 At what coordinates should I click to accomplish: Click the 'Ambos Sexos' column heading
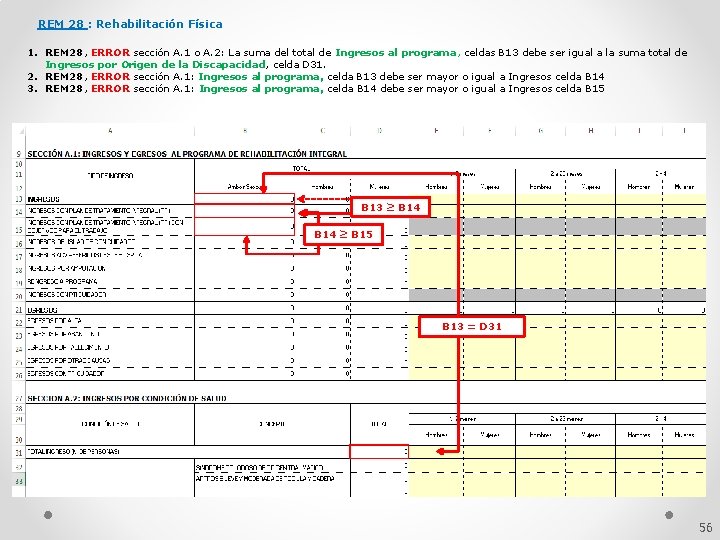[x=245, y=187]
